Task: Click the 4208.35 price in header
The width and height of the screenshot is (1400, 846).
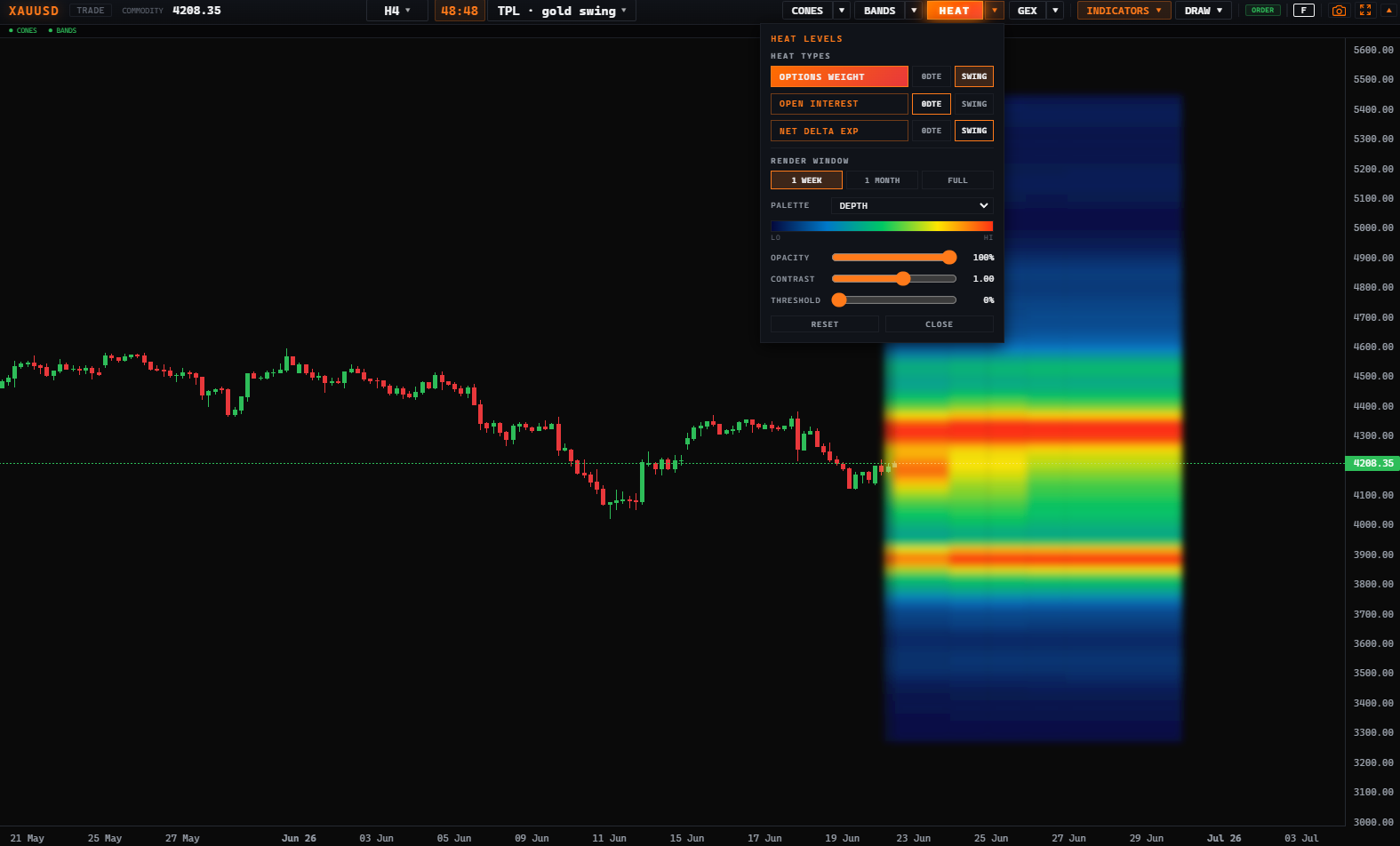Action: (x=196, y=11)
